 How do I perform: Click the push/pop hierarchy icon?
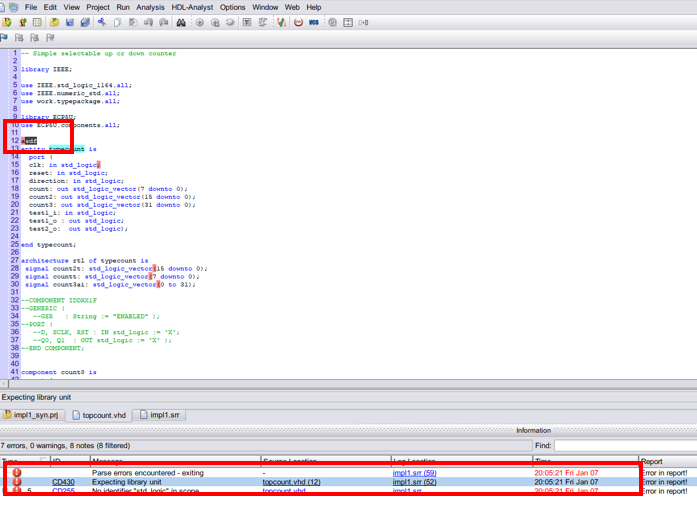coord(230,22)
